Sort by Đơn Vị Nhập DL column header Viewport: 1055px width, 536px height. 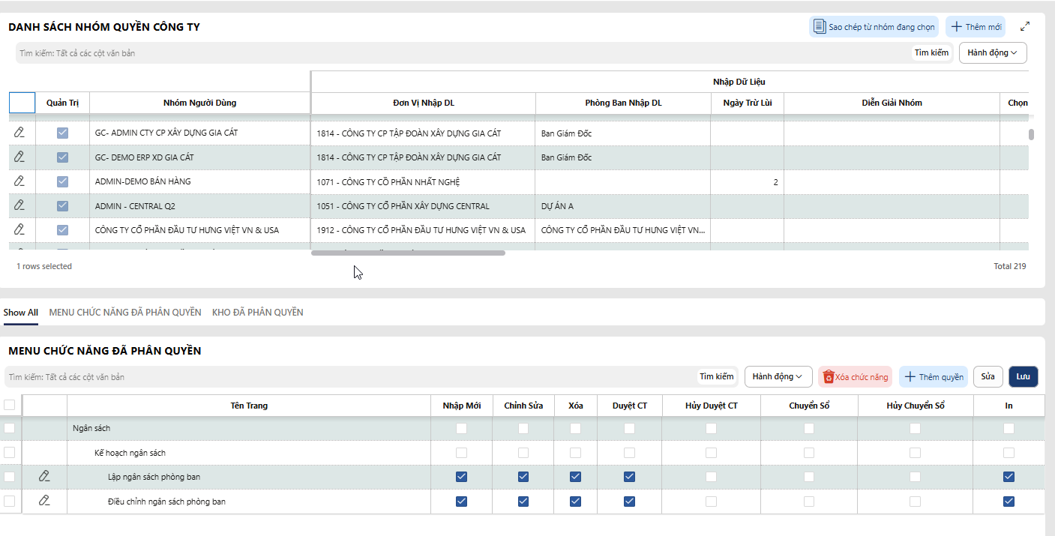[x=424, y=103]
